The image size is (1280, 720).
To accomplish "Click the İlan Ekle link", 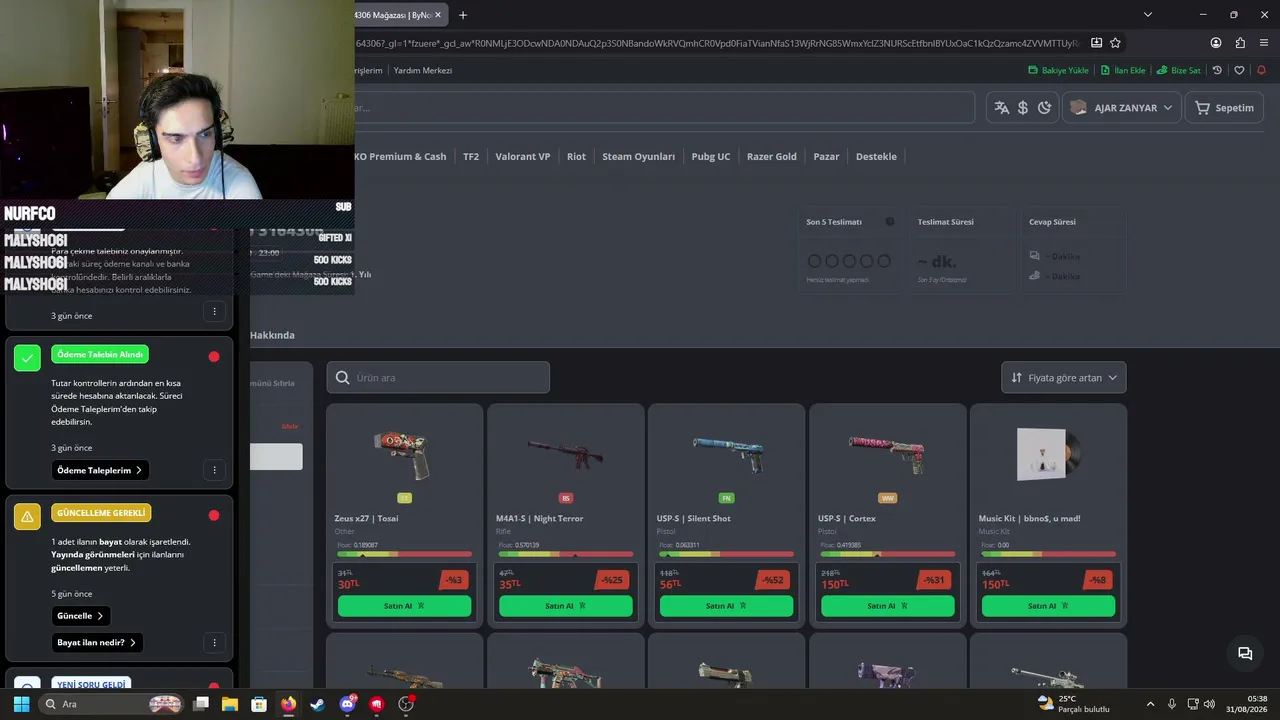I will [x=1122, y=70].
